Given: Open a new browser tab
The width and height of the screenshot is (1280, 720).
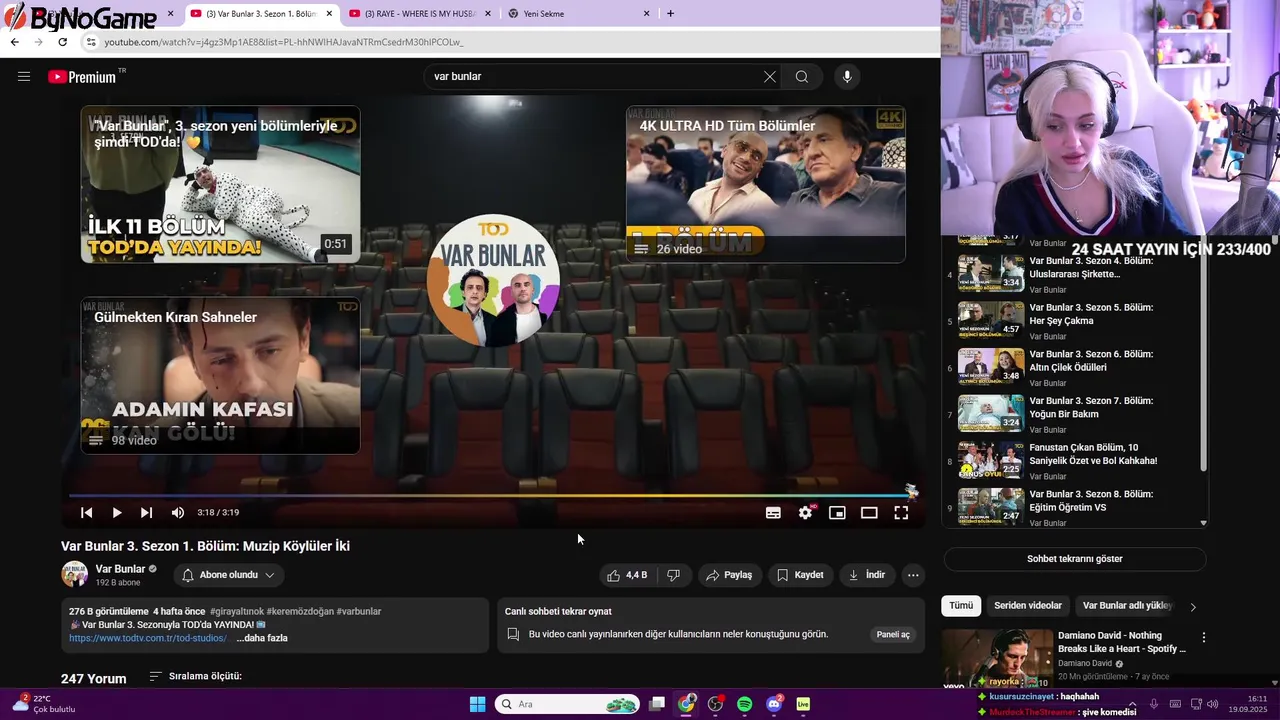Looking at the screenshot, I should coord(670,14).
